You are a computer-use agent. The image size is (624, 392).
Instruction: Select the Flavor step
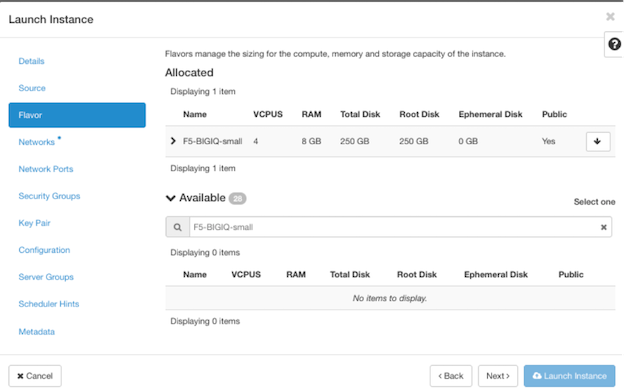point(77,115)
